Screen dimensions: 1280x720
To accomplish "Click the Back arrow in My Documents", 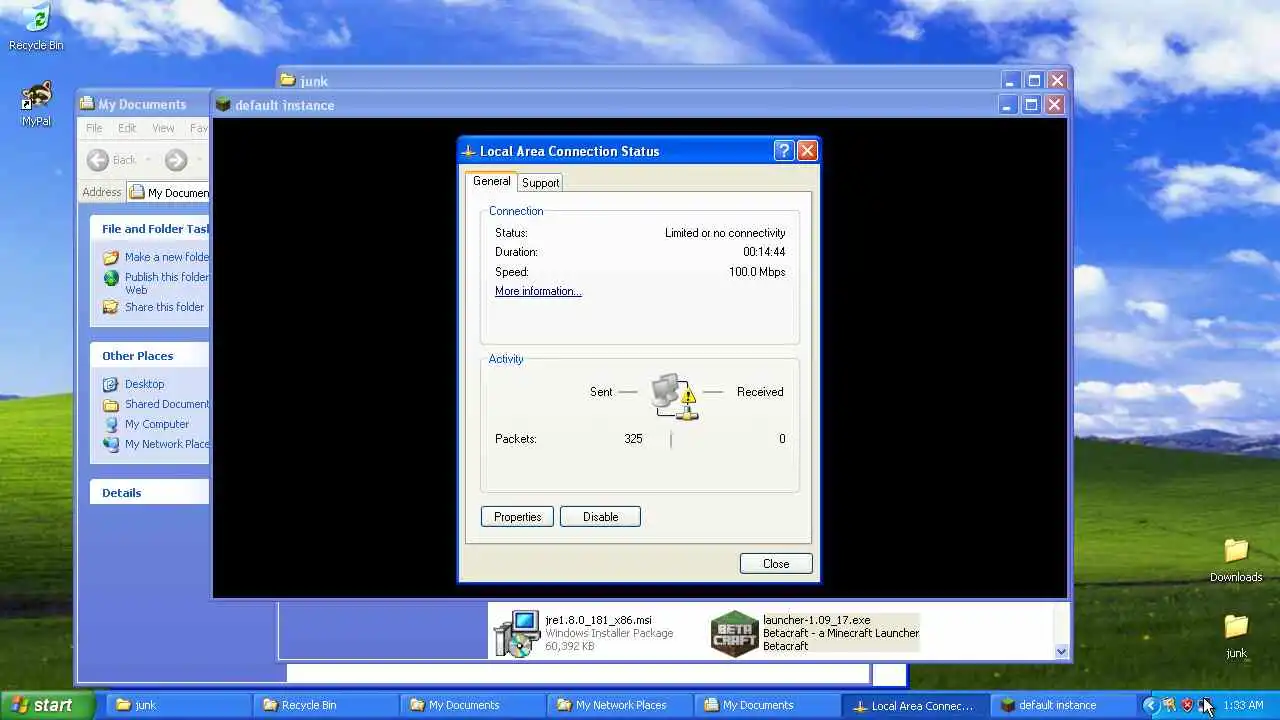I will [x=98, y=160].
